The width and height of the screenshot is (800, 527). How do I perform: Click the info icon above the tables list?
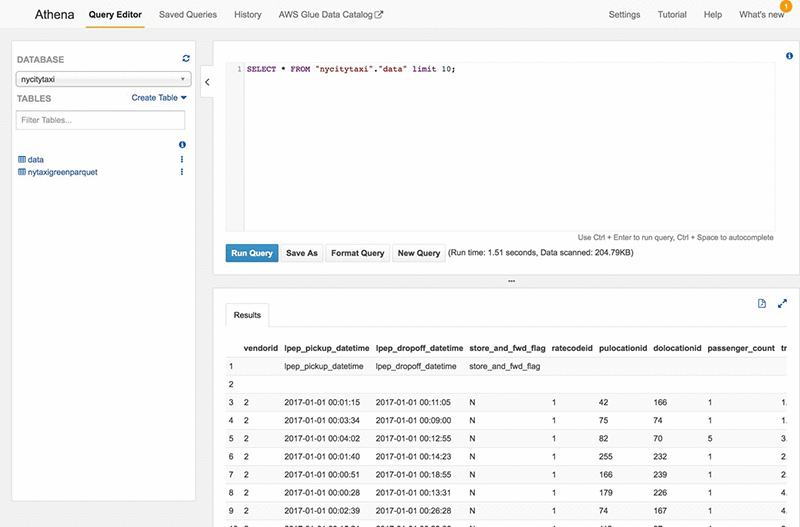pyautogui.click(x=182, y=145)
